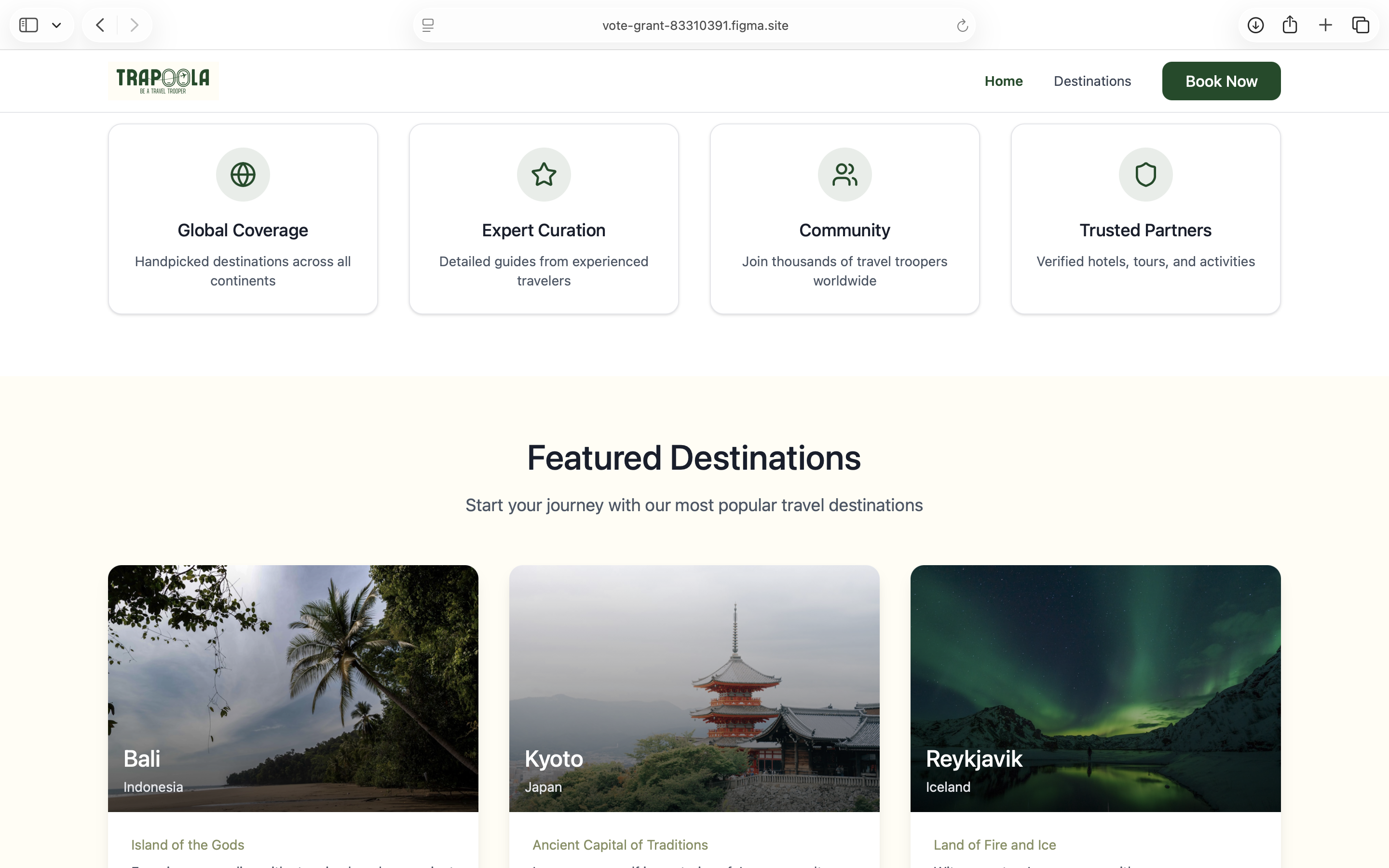Click the Kyoto title on the card
The image size is (1389, 868).
554,759
